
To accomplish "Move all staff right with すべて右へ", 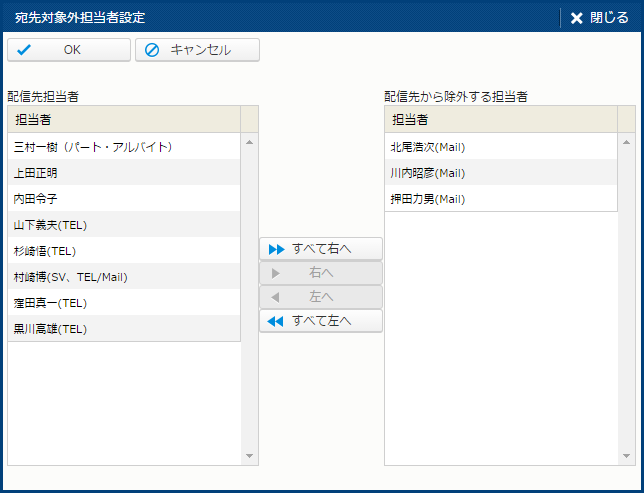I will click(x=320, y=249).
